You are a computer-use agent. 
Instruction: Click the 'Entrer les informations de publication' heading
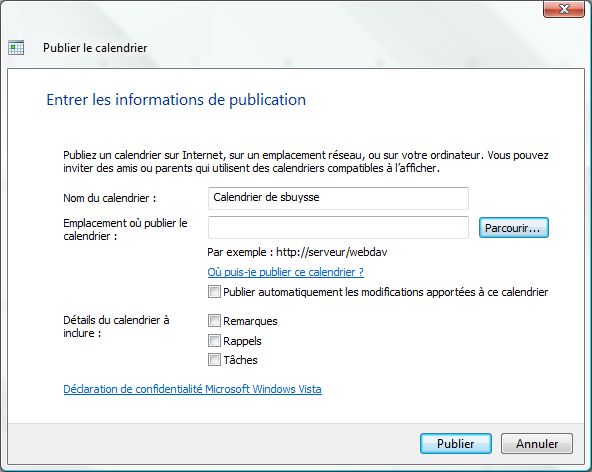pos(176,100)
